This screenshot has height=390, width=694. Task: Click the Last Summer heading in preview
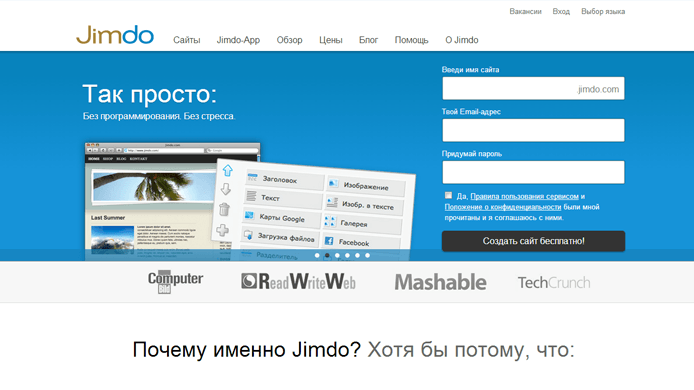point(108,217)
